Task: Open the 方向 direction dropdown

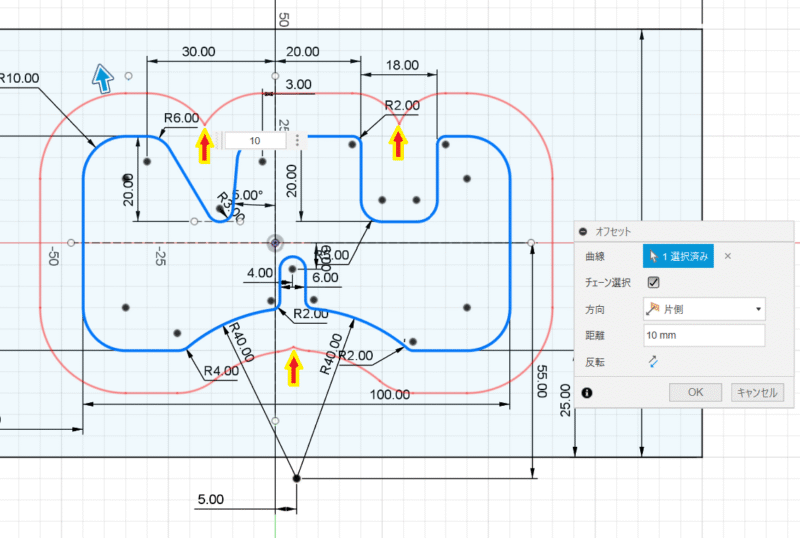Action: click(x=704, y=309)
